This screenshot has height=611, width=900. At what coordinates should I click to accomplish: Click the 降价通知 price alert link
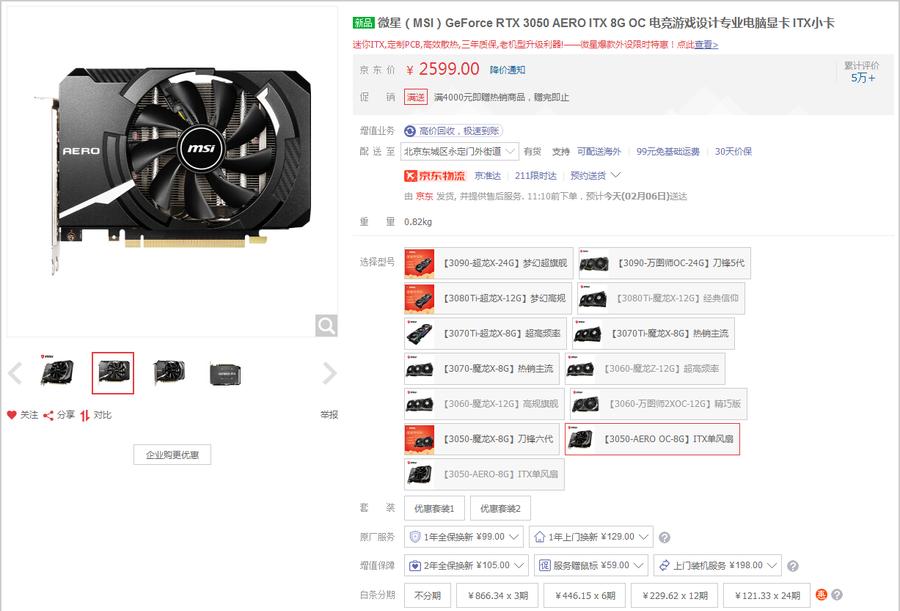(x=507, y=70)
